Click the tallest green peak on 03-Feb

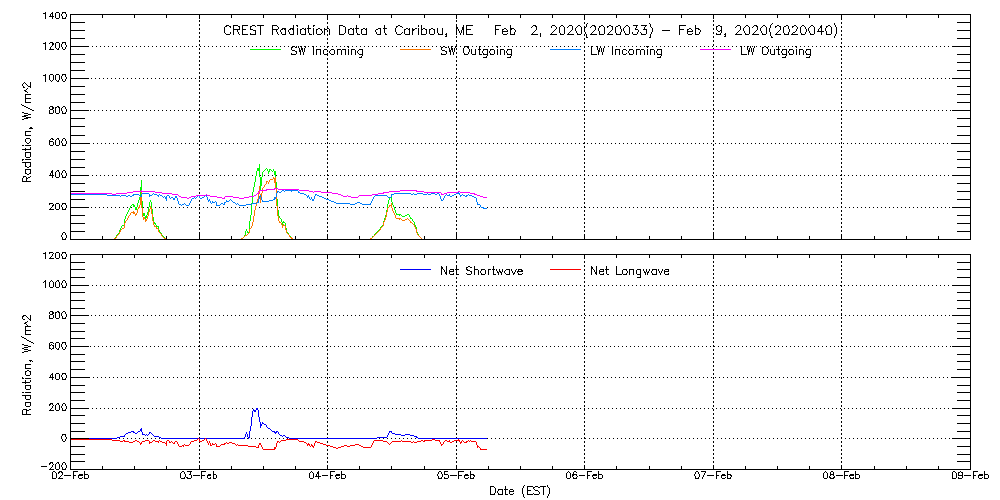pyautogui.click(x=259, y=167)
